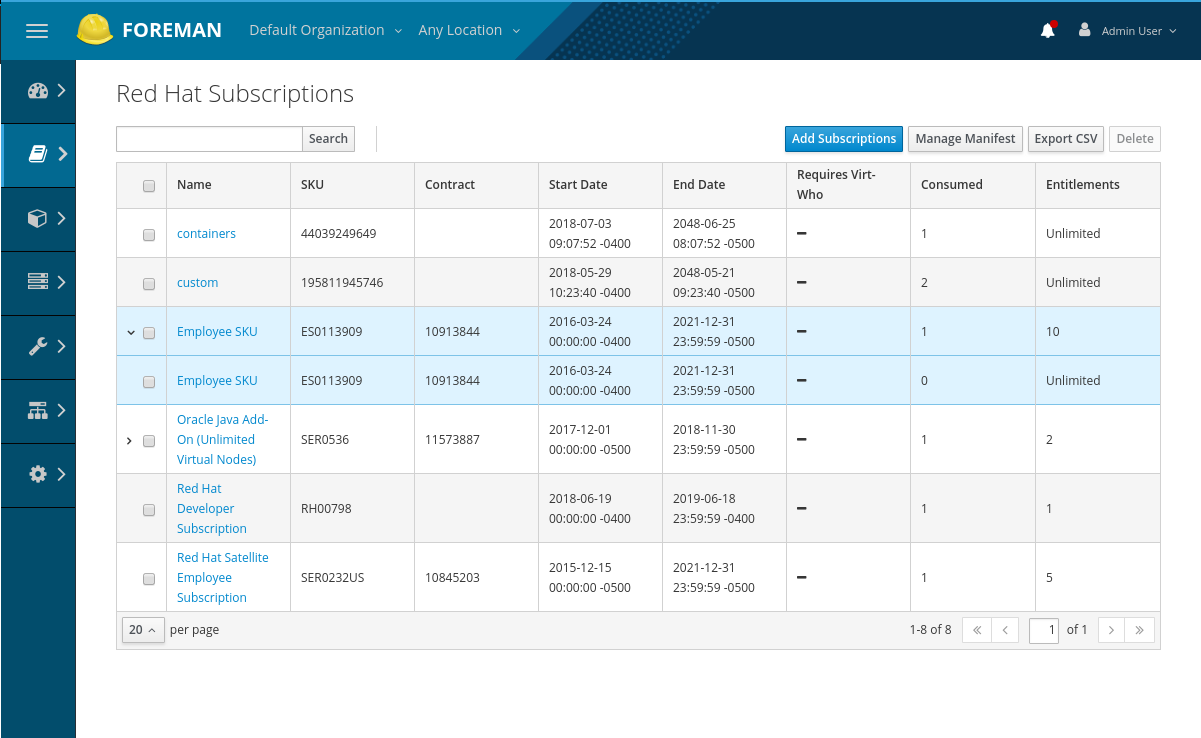This screenshot has width=1201, height=738.
Task: Click the SKU value RH00798
Action: [x=325, y=509]
